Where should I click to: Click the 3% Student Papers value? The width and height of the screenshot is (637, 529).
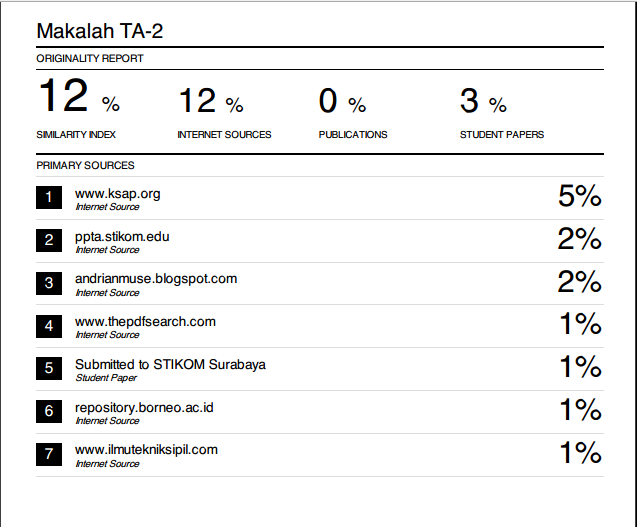(x=483, y=101)
